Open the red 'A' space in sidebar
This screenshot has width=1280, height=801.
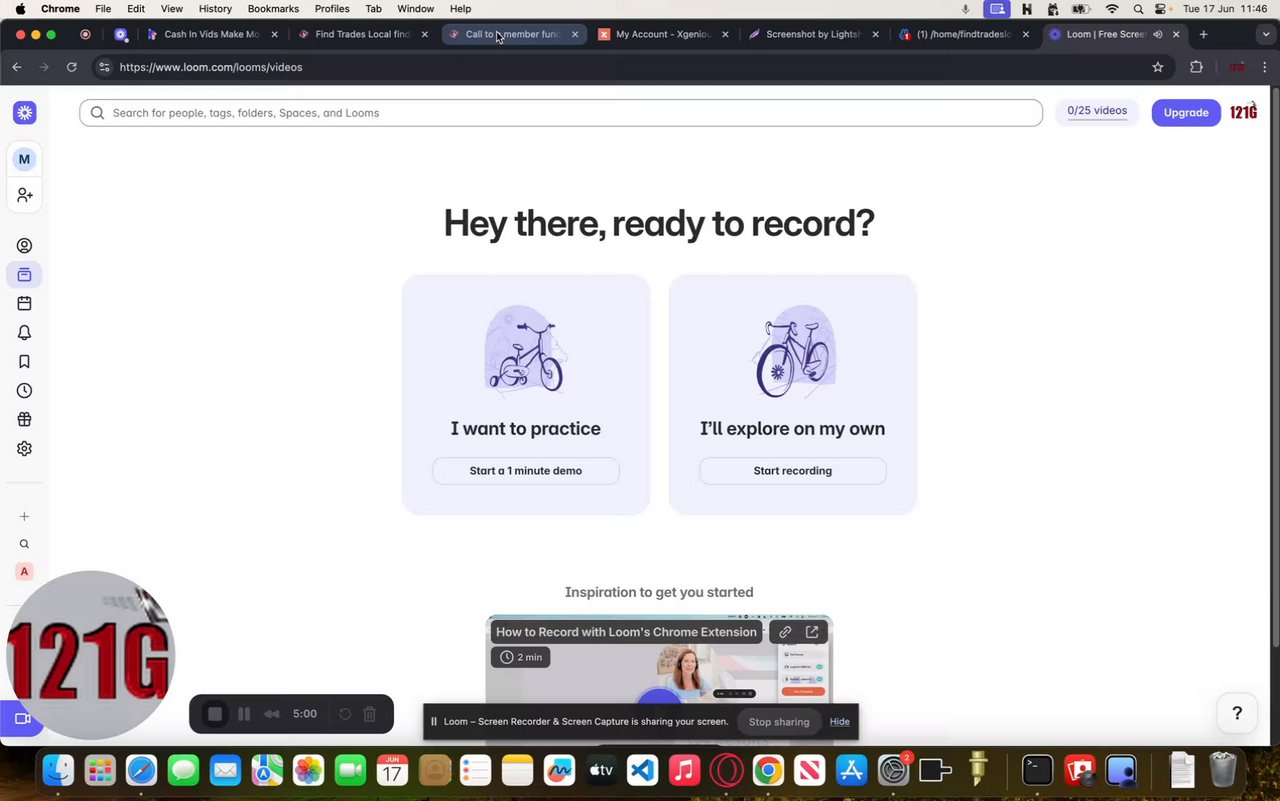pyautogui.click(x=24, y=572)
